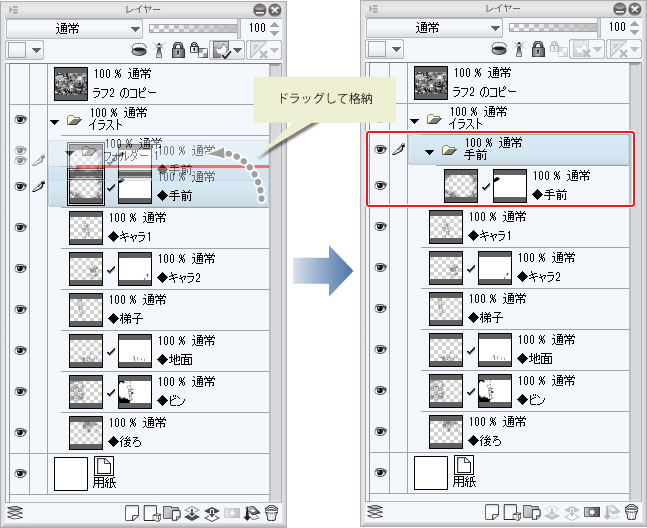Click the ラフ2 のコピー layer thumbnail in left panel

71,84
